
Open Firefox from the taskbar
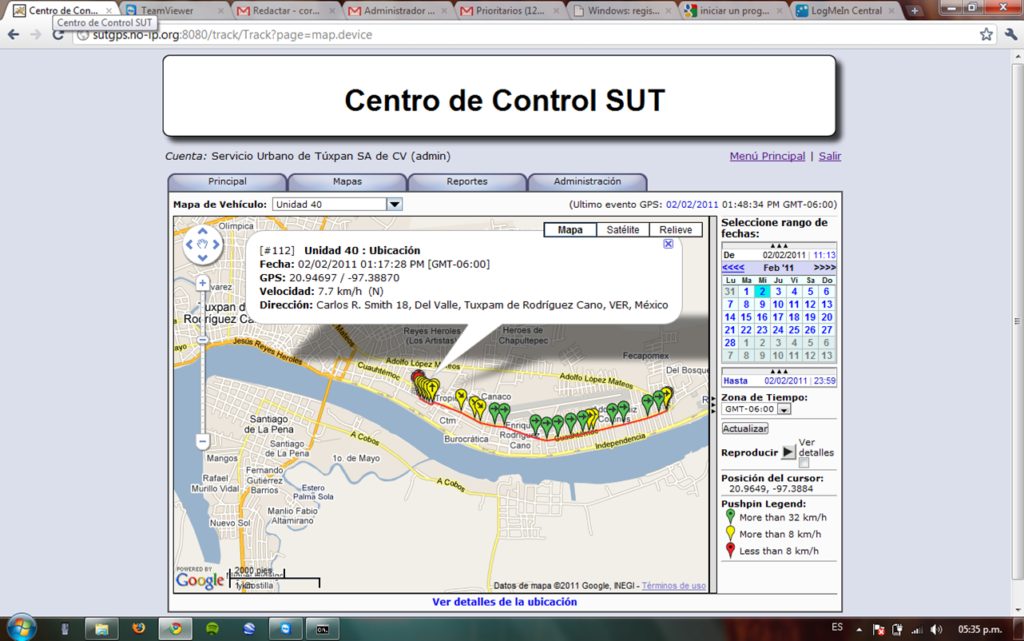[x=138, y=629]
